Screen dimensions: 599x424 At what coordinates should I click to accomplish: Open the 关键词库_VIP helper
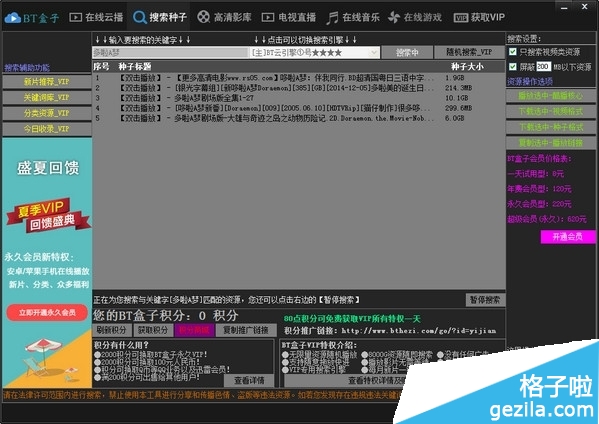pyautogui.click(x=47, y=97)
